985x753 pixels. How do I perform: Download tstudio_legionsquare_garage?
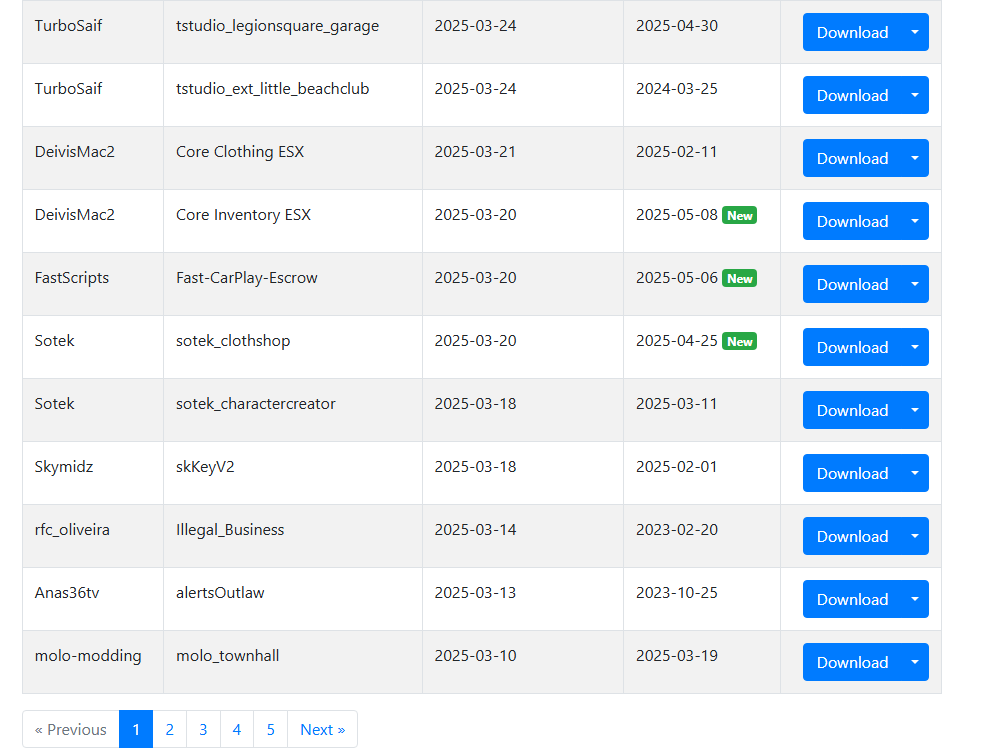(x=852, y=32)
